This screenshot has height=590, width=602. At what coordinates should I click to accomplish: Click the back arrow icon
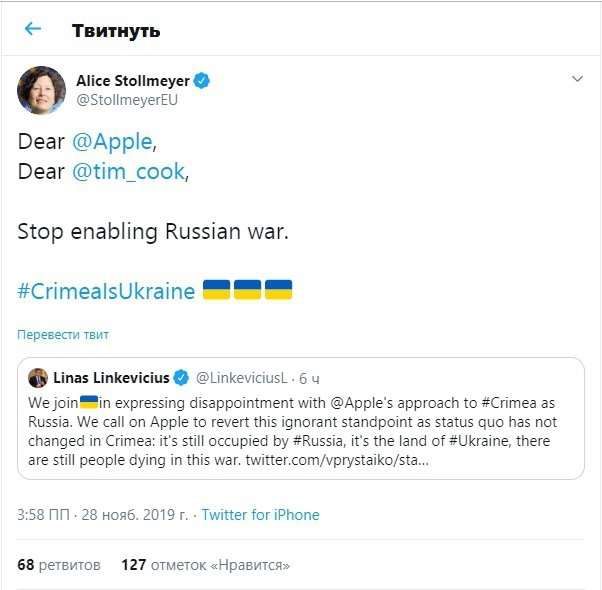(33, 29)
